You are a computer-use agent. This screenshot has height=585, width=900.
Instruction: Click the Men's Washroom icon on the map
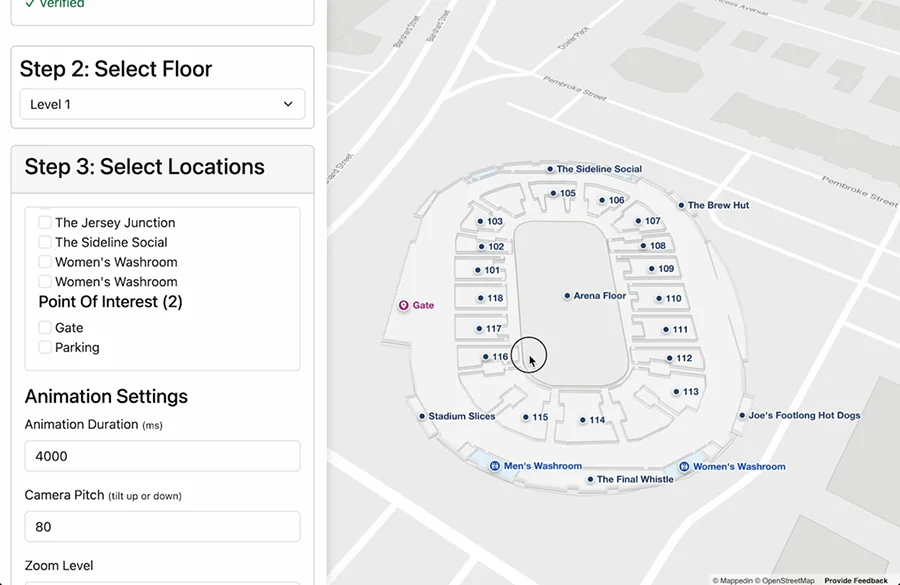coord(495,466)
